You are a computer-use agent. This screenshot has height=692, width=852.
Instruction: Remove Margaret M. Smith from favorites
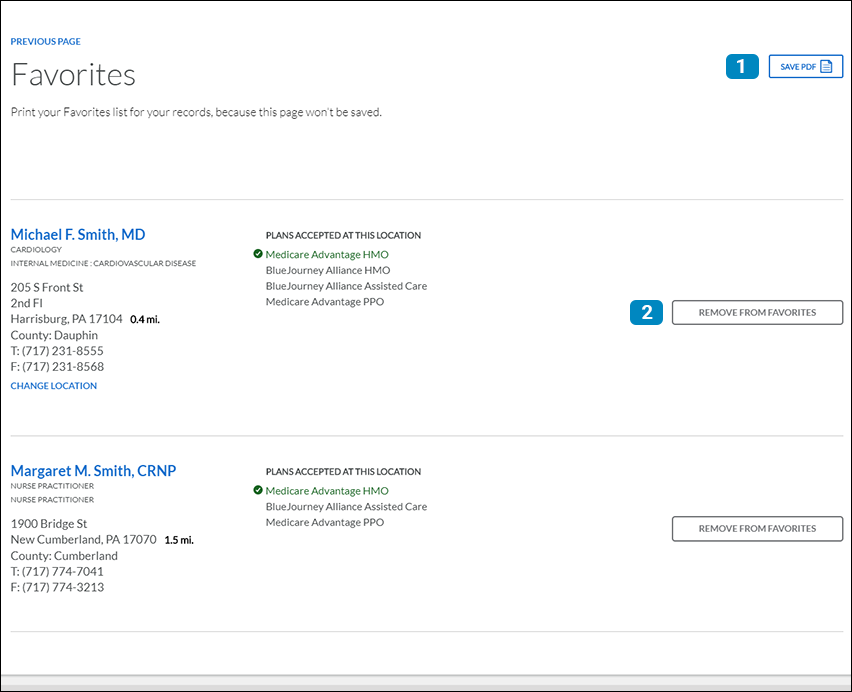point(757,529)
